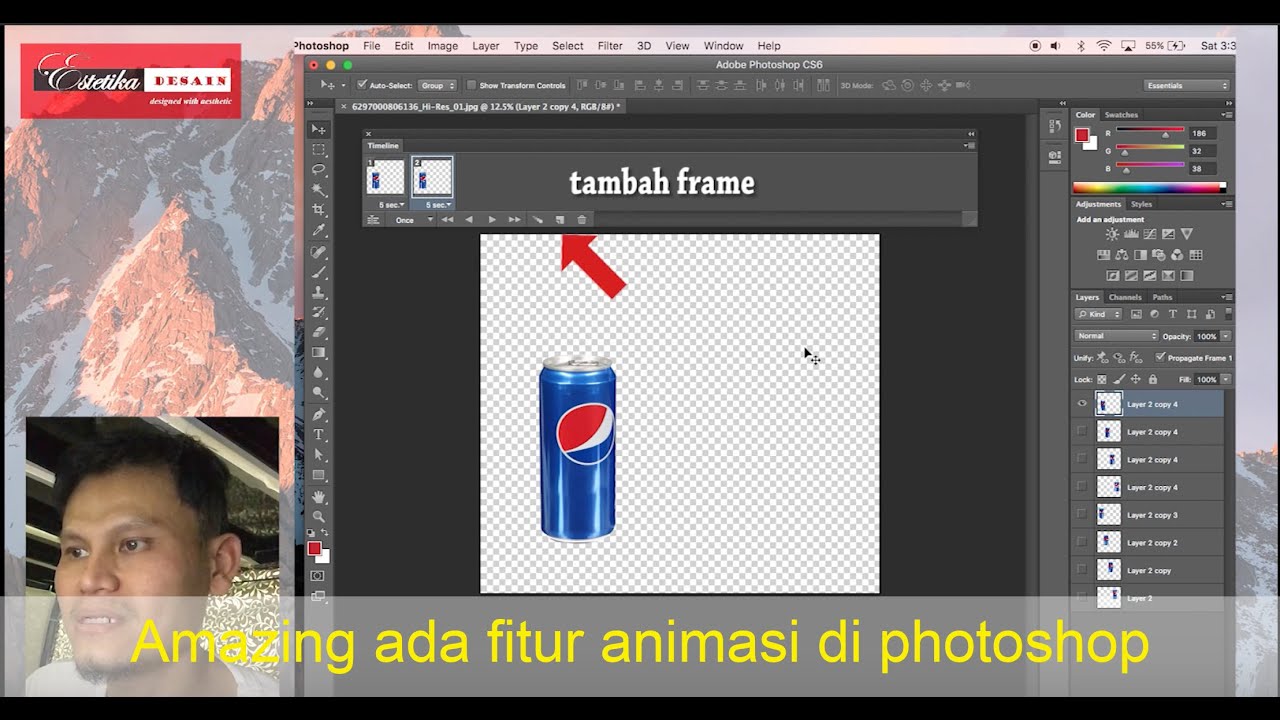Select the Horizontal Type tool
This screenshot has width=1280, height=720.
click(x=319, y=435)
